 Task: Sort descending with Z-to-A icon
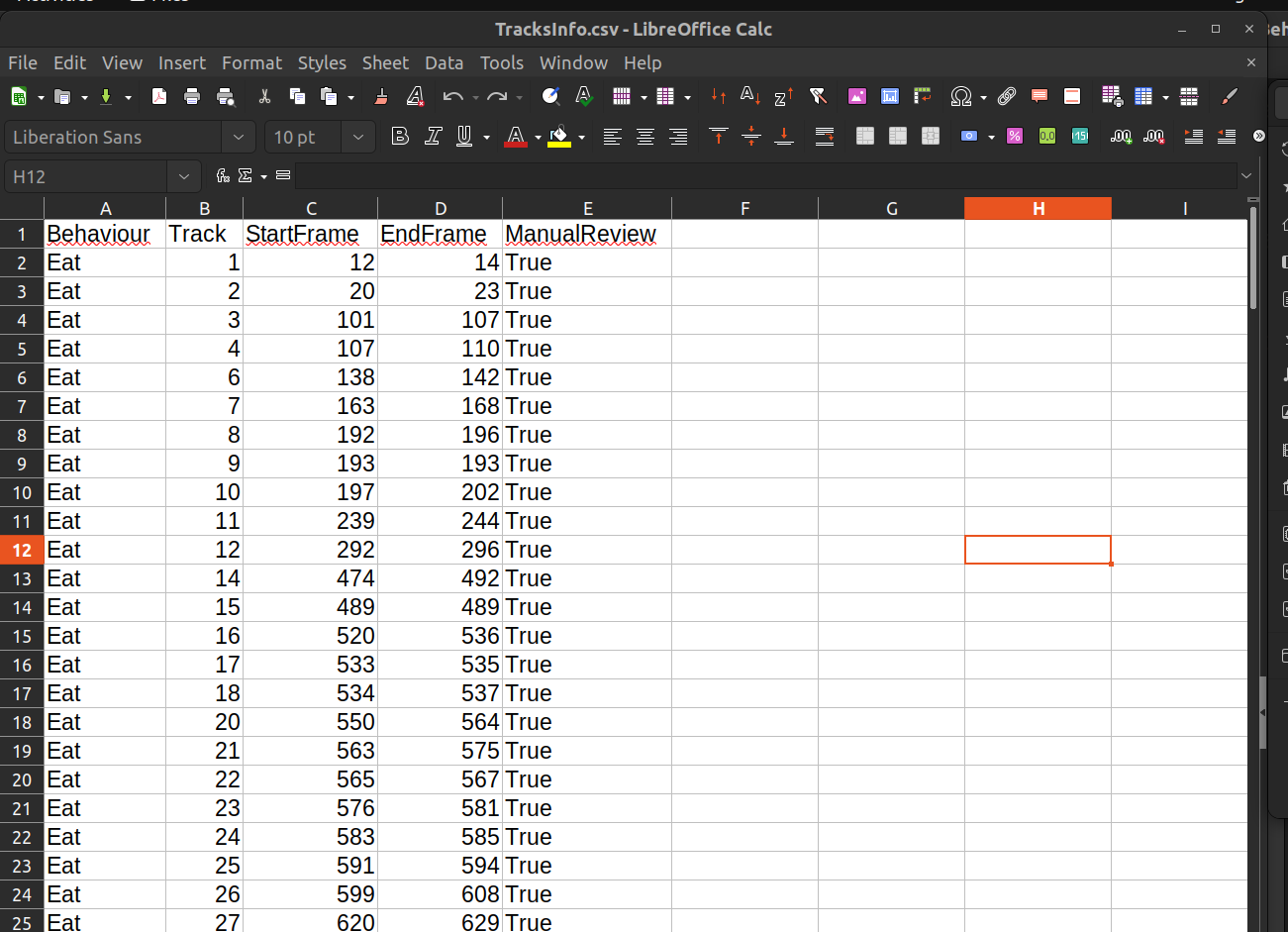tap(784, 96)
